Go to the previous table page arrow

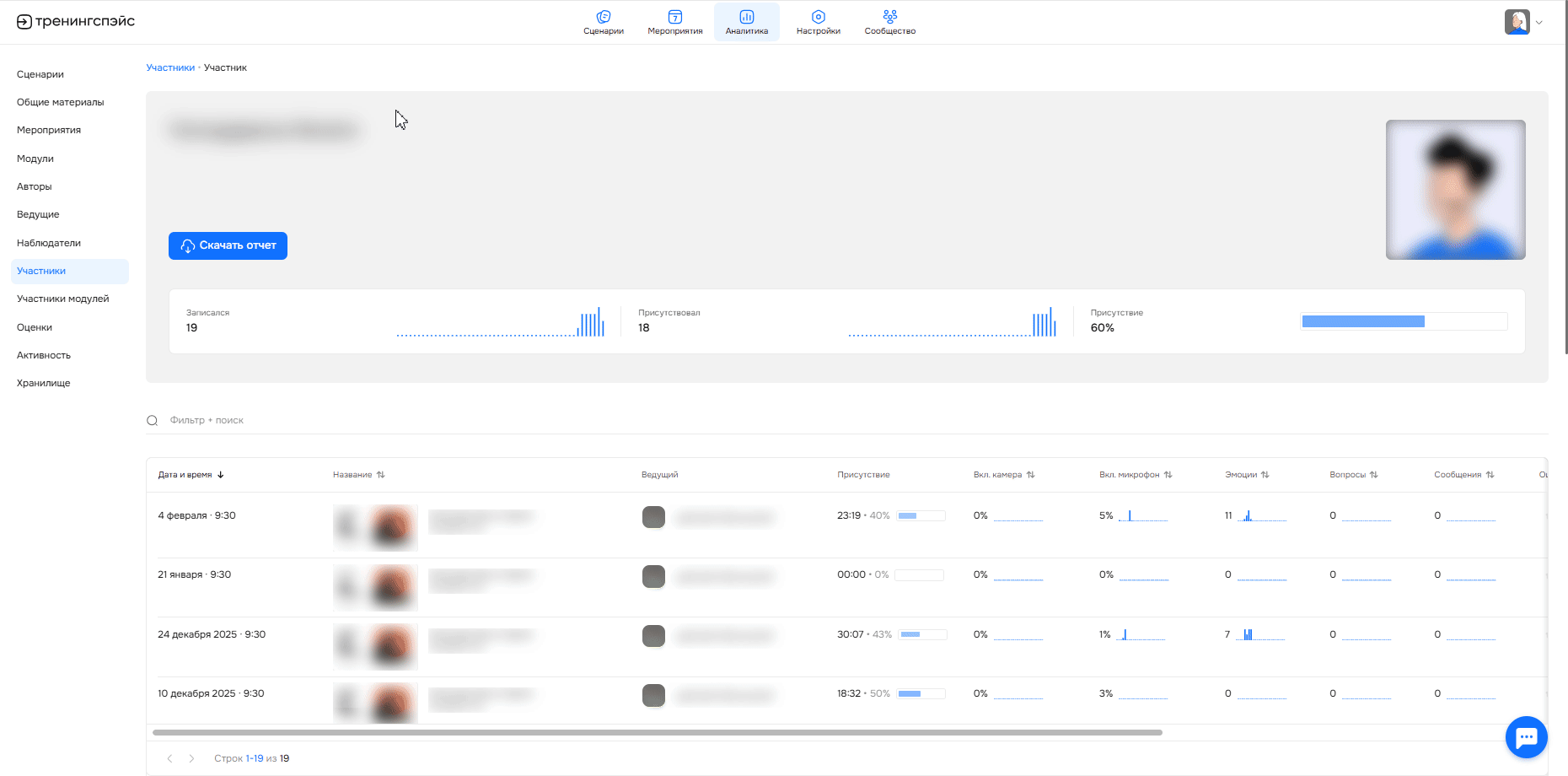click(x=169, y=758)
